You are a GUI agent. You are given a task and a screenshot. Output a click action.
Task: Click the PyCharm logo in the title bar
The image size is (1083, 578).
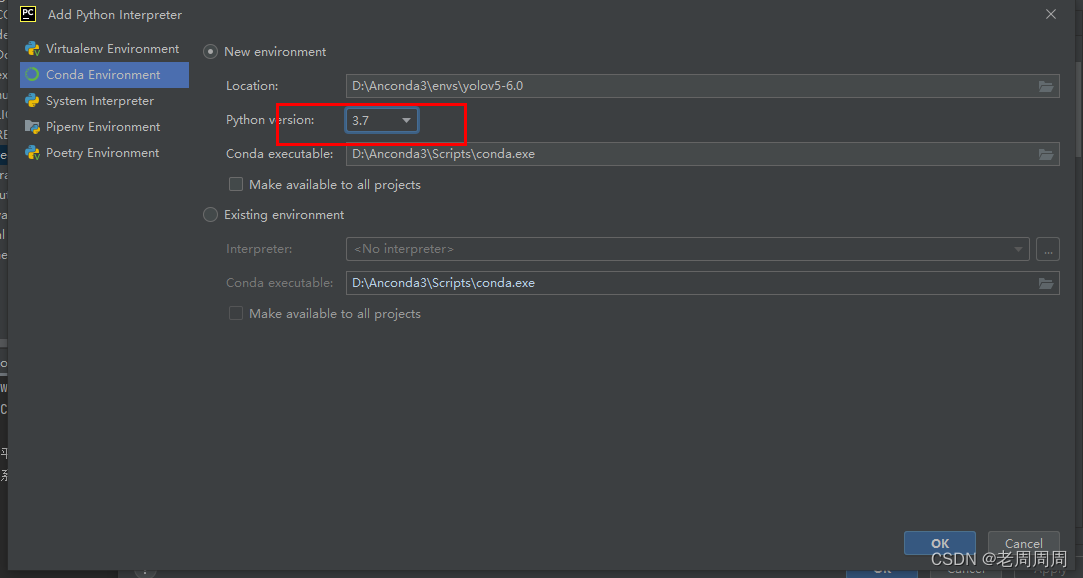pyautogui.click(x=28, y=14)
